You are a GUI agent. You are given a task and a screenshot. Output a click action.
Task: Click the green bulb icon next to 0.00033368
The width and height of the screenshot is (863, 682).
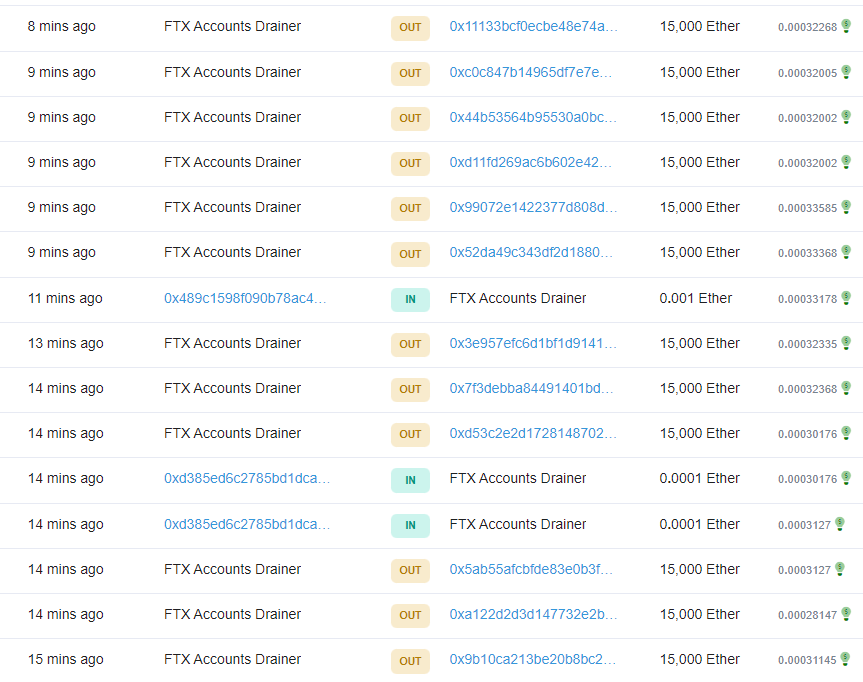(x=846, y=252)
